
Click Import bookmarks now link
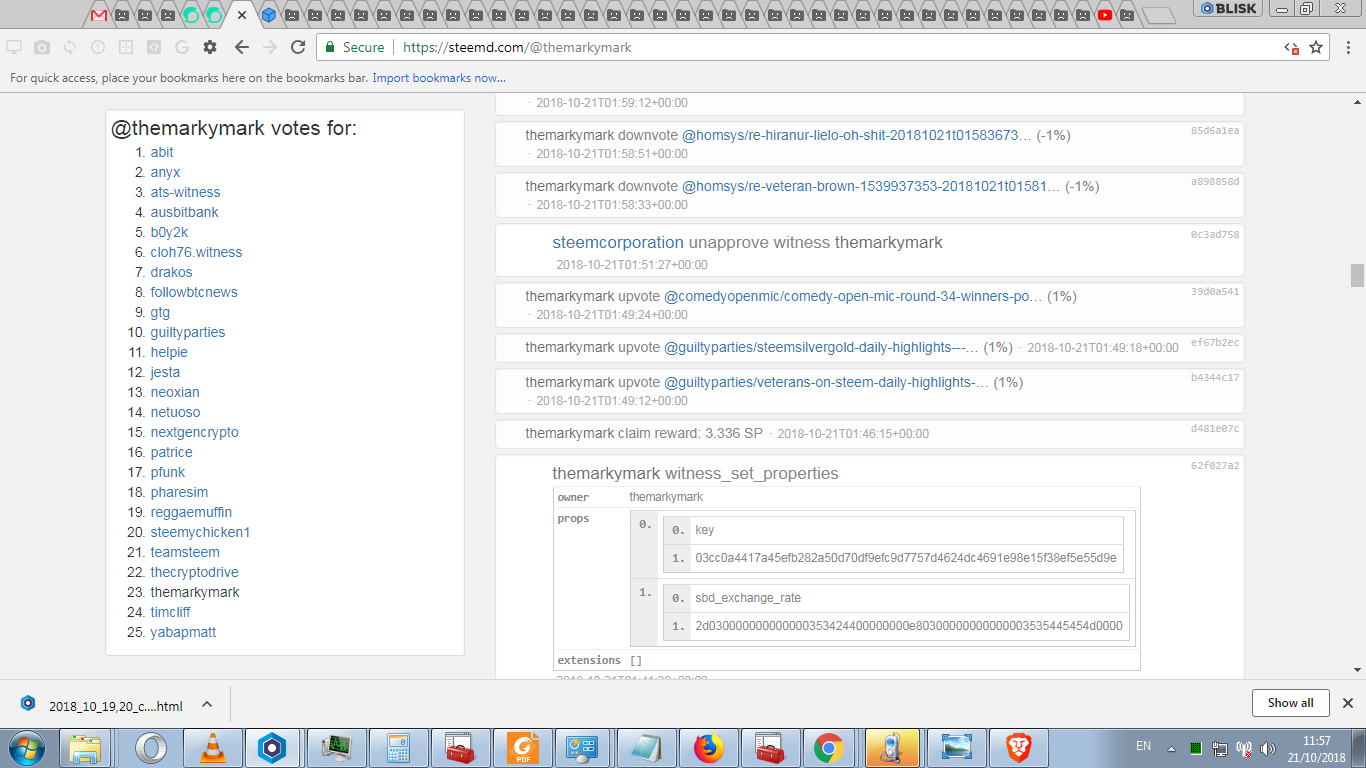(439, 78)
